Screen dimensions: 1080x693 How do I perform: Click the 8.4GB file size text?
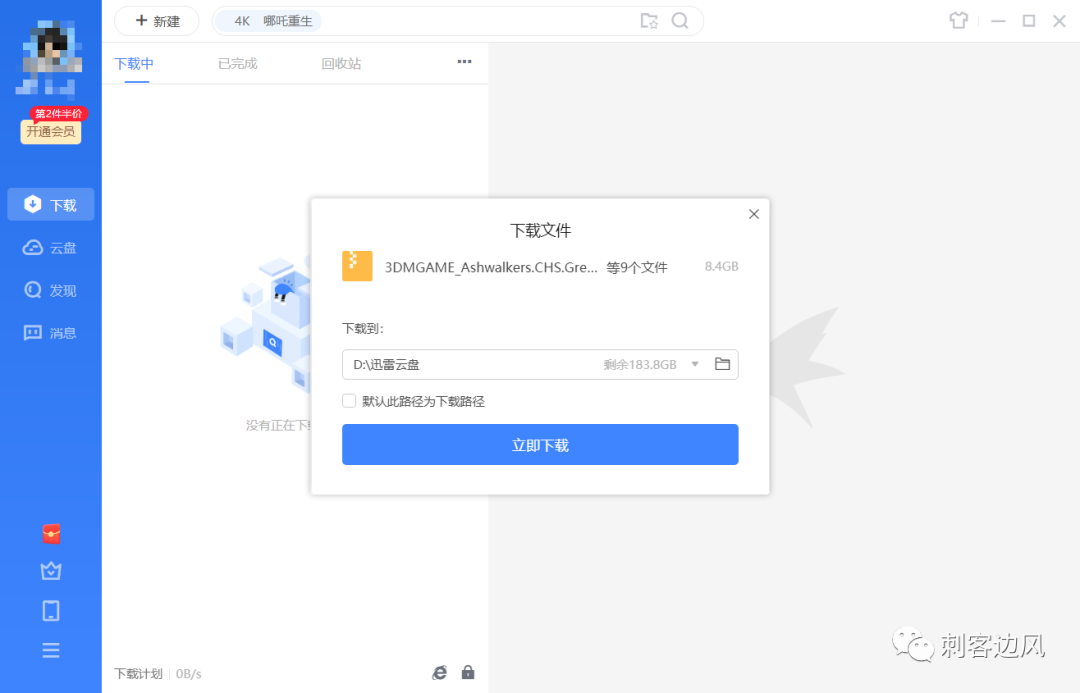(721, 267)
